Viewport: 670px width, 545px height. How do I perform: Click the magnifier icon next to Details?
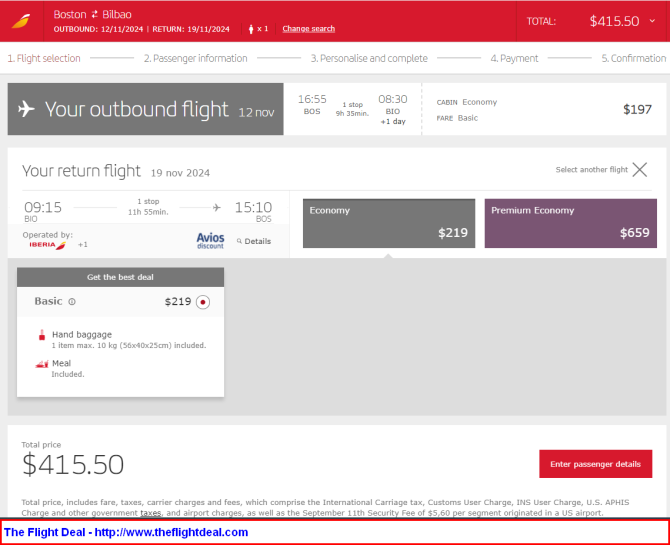pyautogui.click(x=239, y=241)
